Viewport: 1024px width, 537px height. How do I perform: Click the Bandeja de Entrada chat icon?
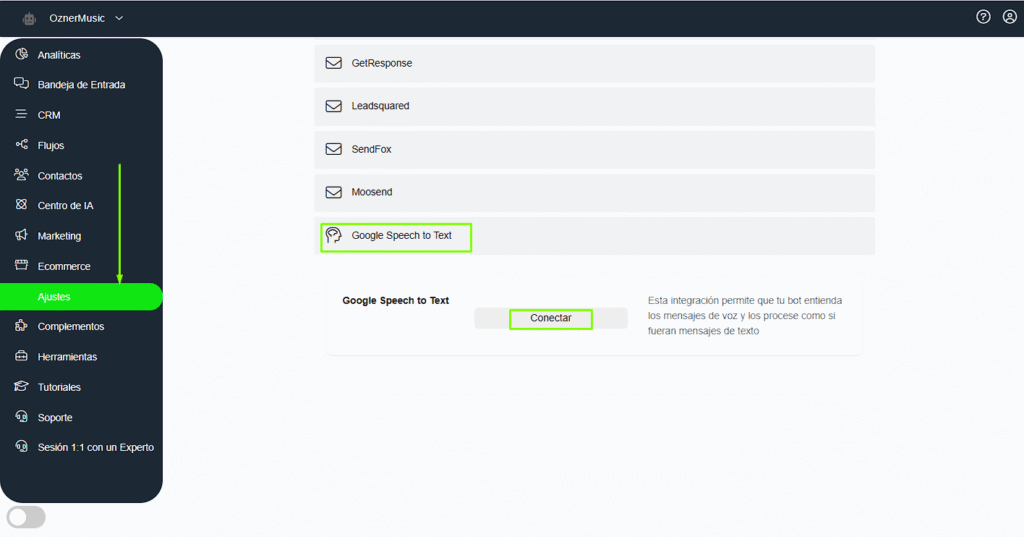[22, 84]
